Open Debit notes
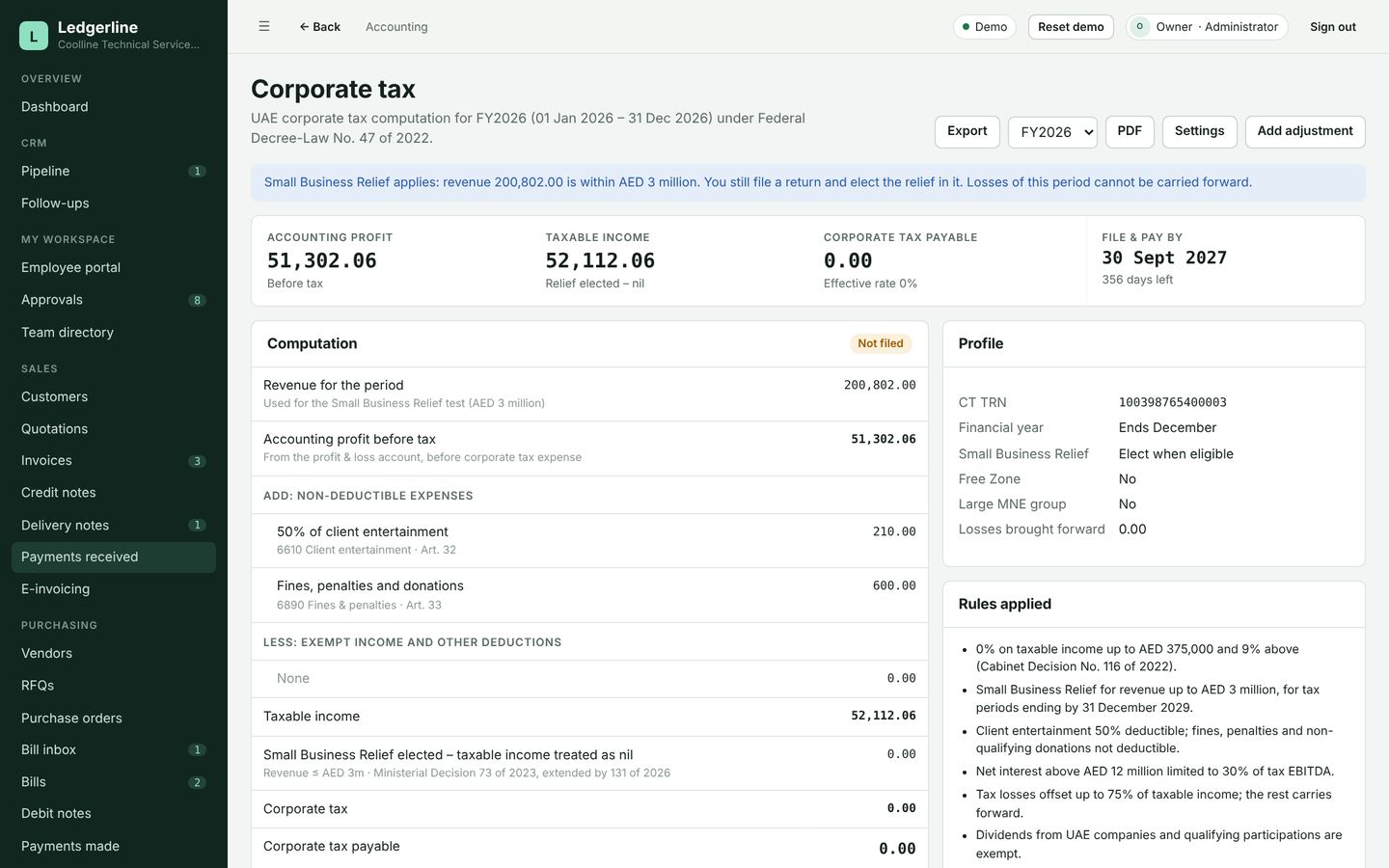This screenshot has width=1389, height=868. point(114,814)
